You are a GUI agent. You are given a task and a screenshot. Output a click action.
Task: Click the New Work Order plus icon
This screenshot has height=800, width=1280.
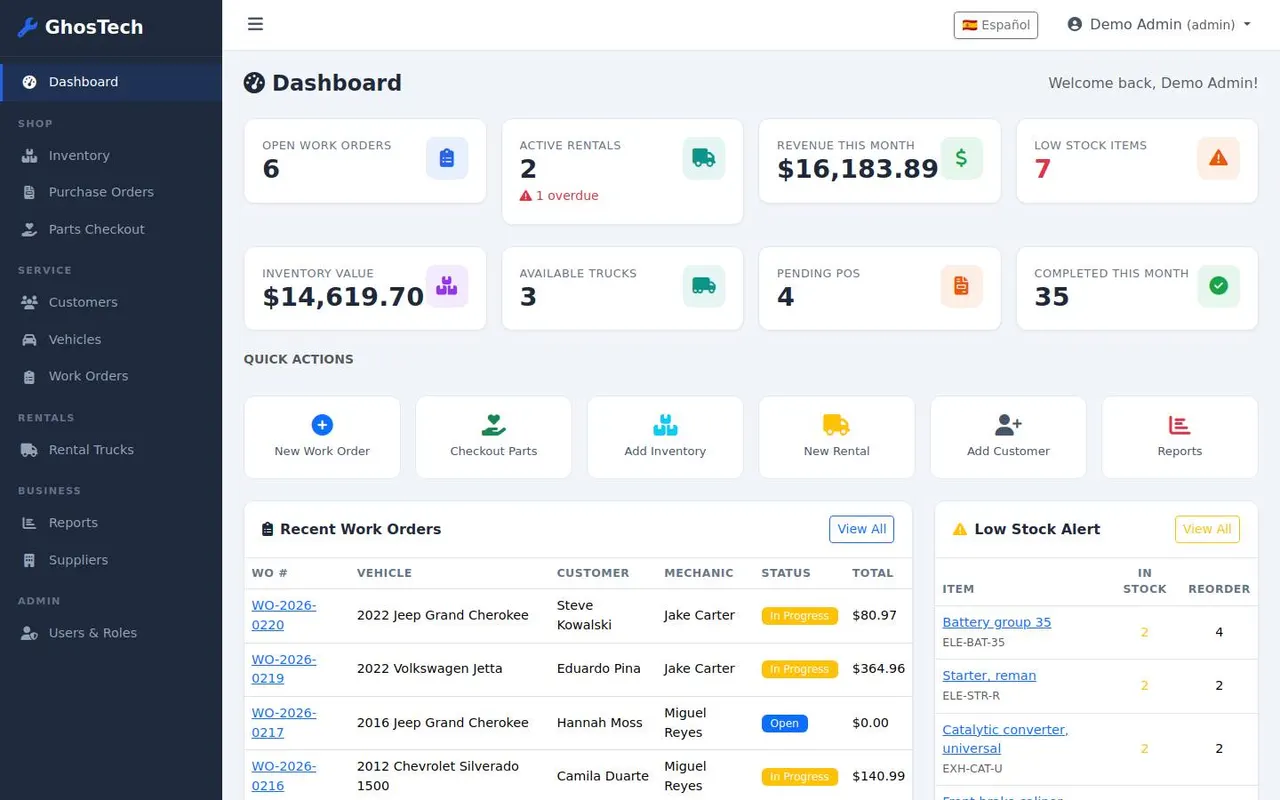point(322,425)
